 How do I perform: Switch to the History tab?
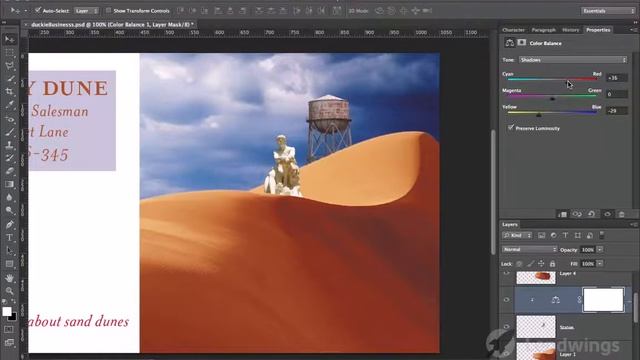tap(571, 30)
